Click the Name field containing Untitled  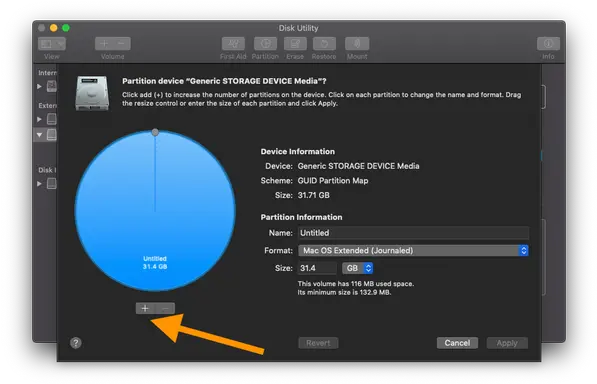[413, 233]
